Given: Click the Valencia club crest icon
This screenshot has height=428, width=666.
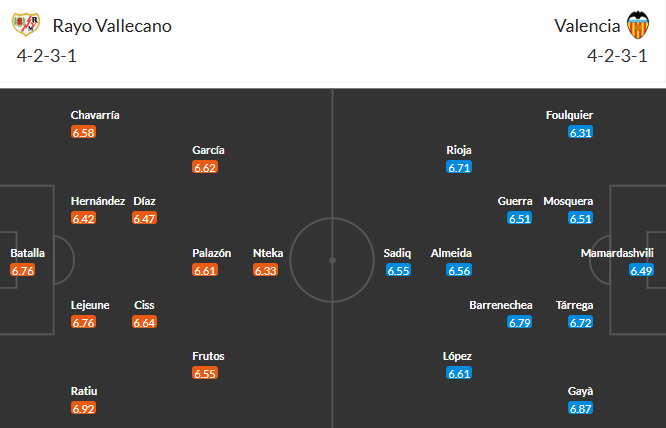Looking at the screenshot, I should (637, 25).
